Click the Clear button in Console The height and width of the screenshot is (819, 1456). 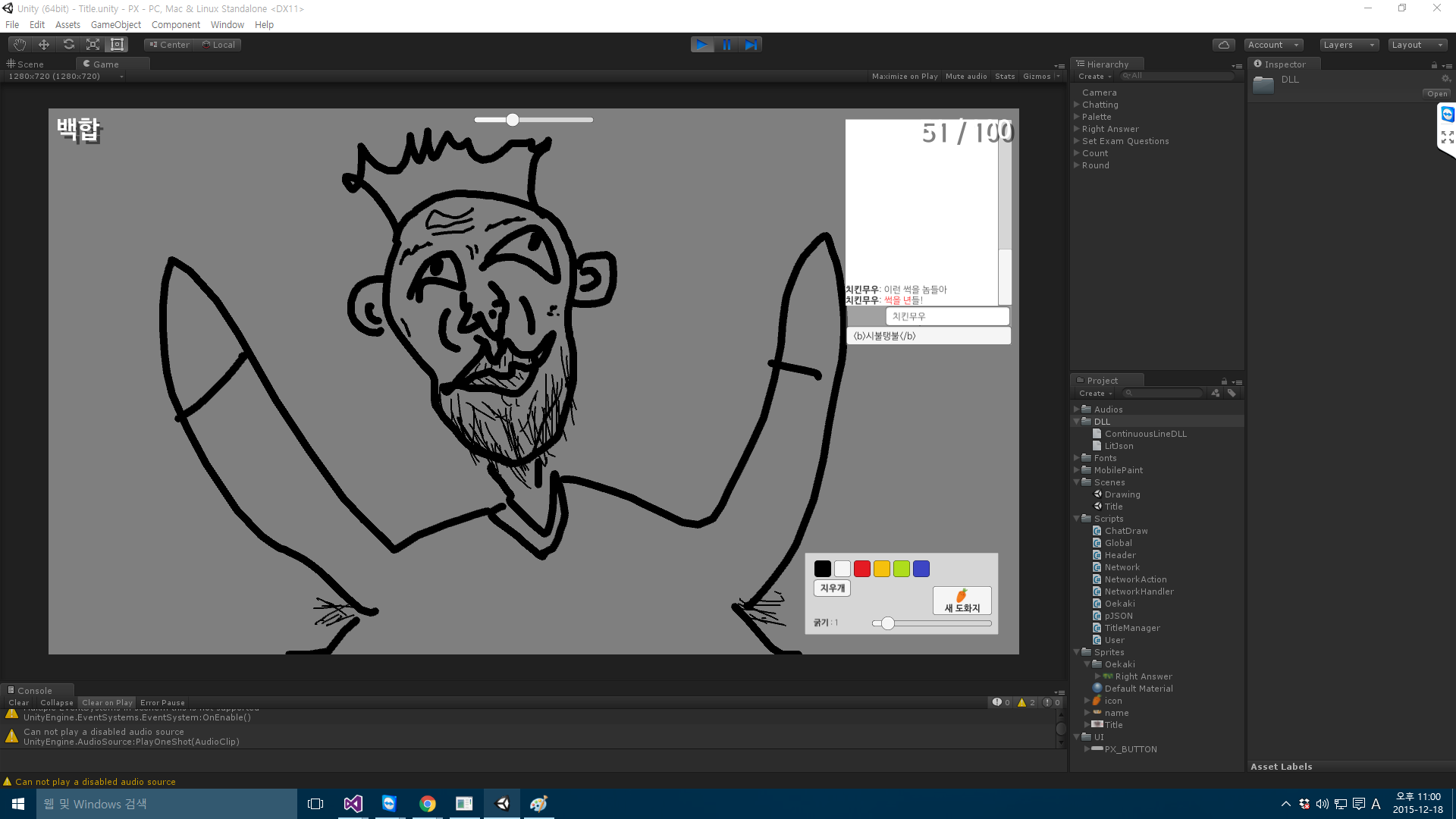[19, 703]
